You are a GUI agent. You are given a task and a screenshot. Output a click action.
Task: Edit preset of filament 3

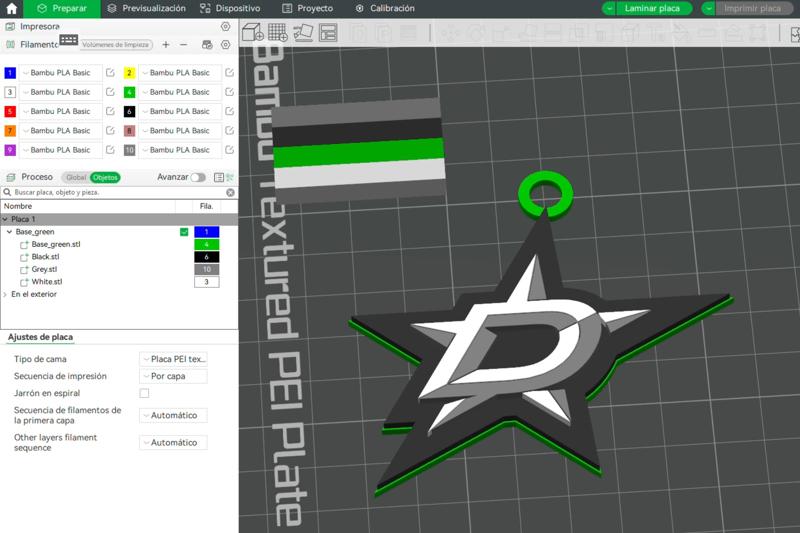tap(110, 92)
